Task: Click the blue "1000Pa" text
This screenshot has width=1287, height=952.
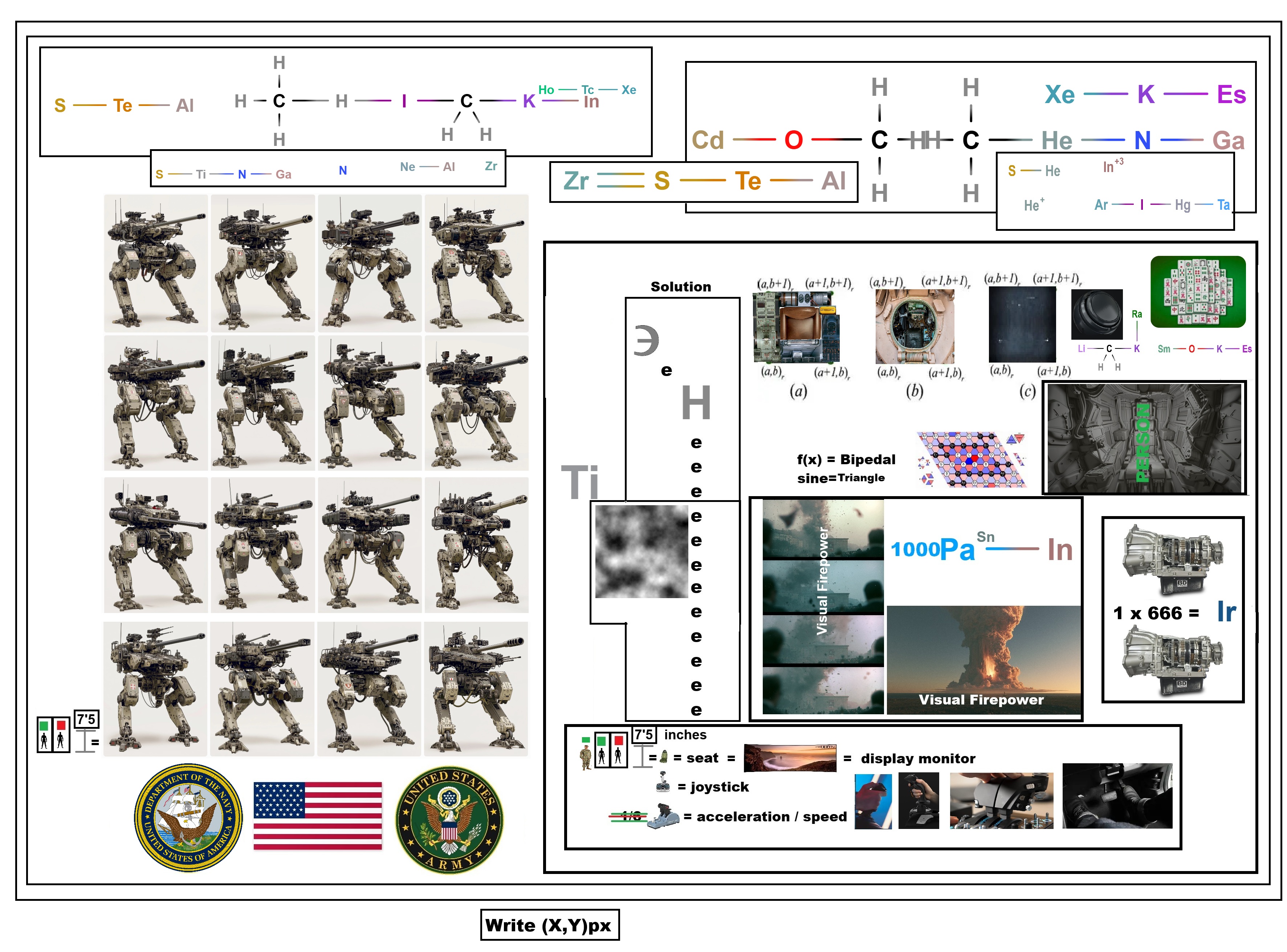Action: tap(933, 549)
